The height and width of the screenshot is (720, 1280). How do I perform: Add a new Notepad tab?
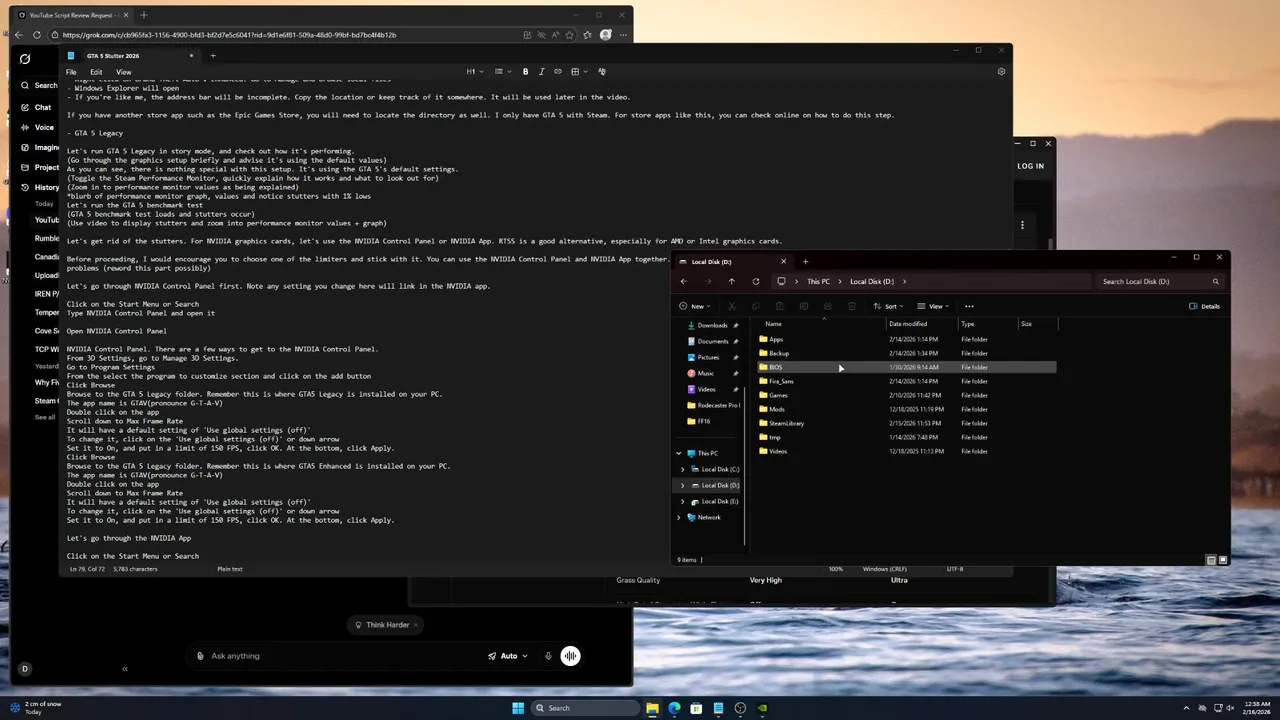[212, 56]
